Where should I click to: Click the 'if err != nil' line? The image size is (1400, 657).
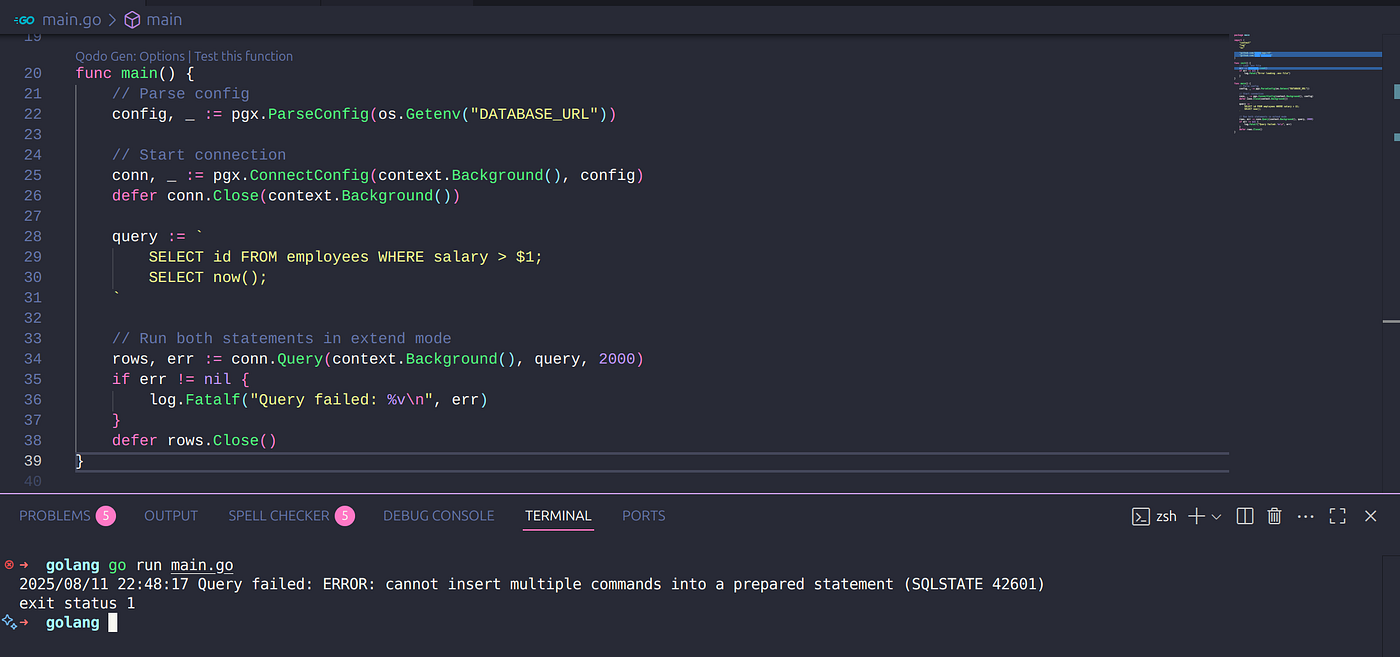(180, 380)
